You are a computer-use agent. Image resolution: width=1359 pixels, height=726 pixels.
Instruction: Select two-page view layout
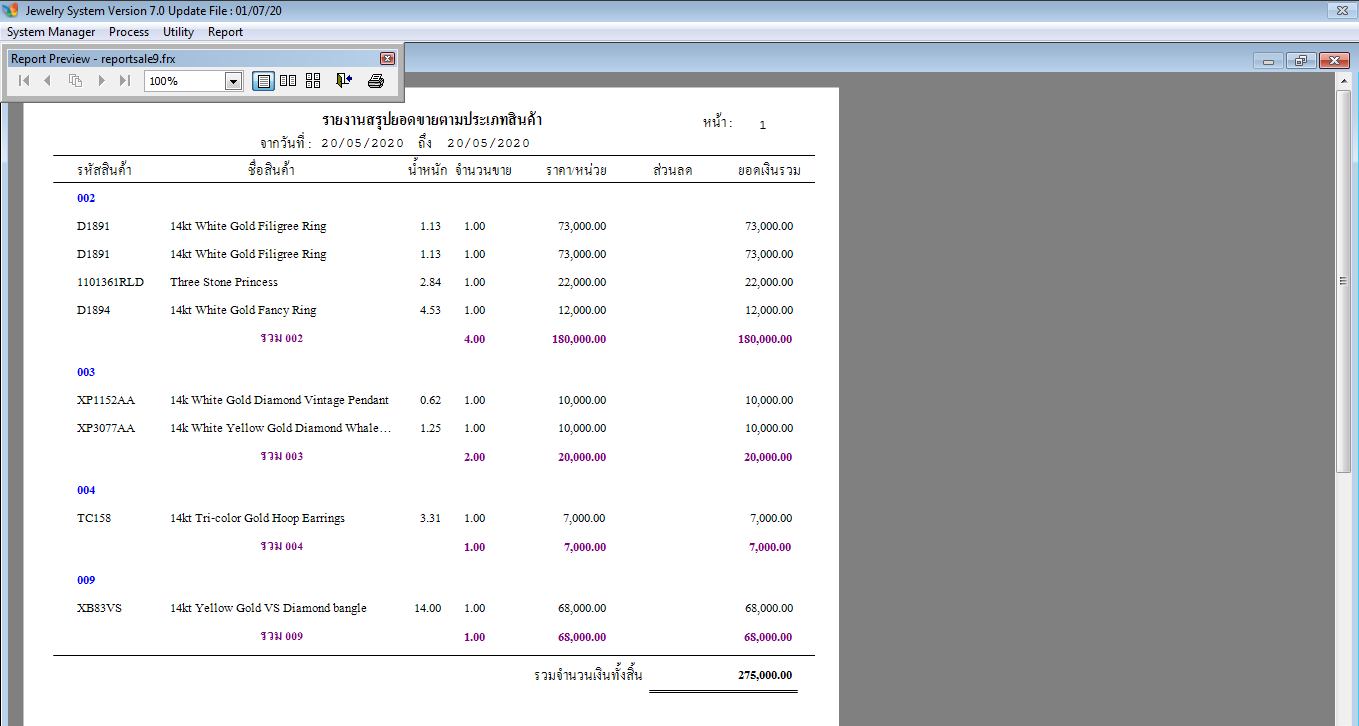(288, 81)
